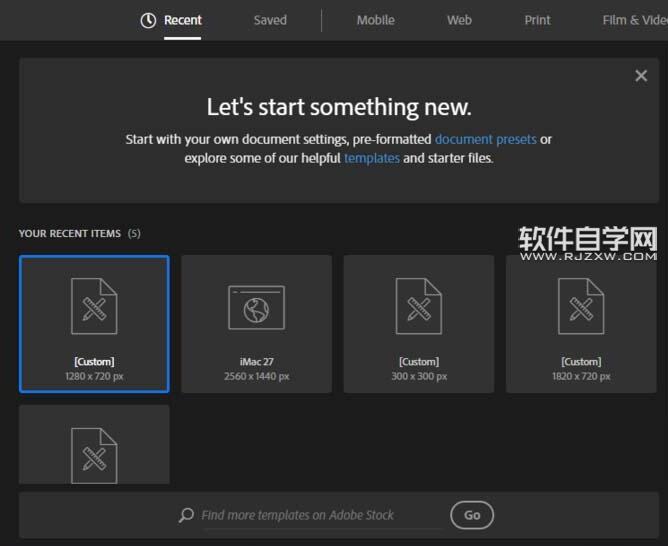Switch to the Saved tab
This screenshot has height=546, width=668.
click(x=270, y=20)
